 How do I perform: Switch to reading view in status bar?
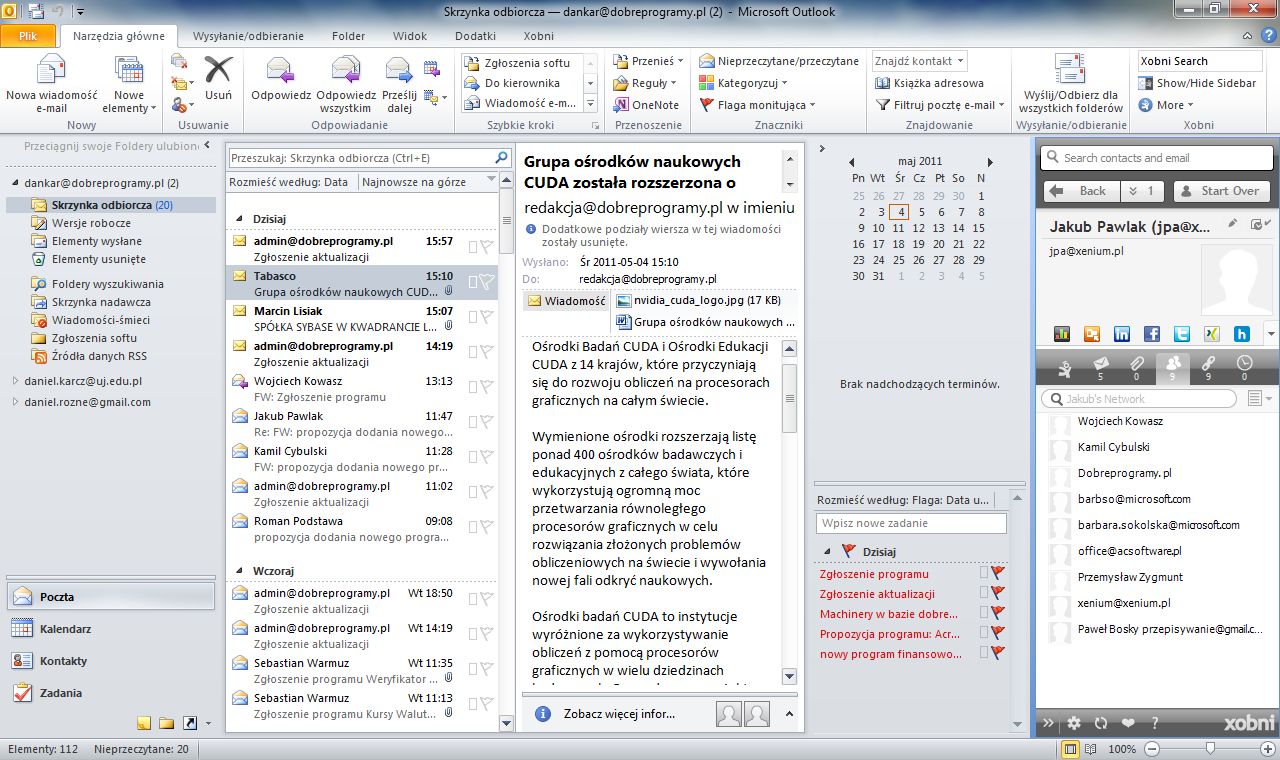pos(1093,749)
